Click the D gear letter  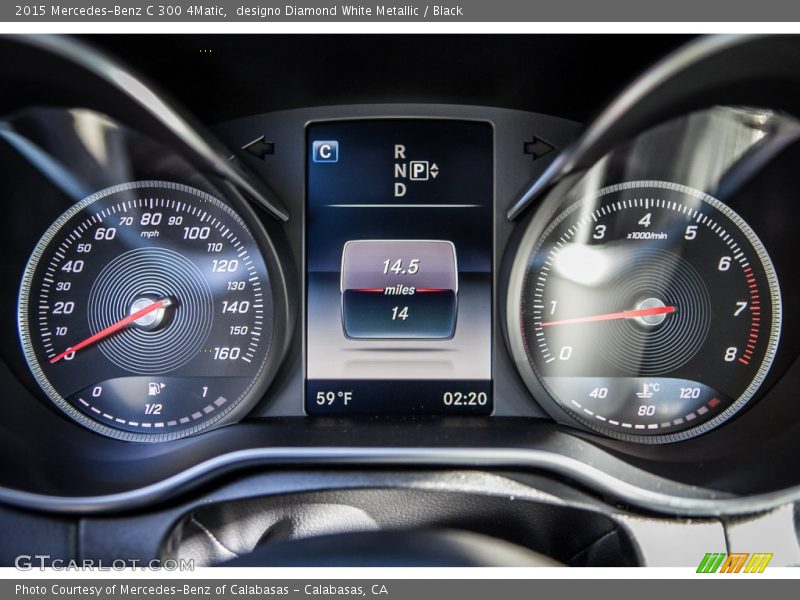click(400, 190)
